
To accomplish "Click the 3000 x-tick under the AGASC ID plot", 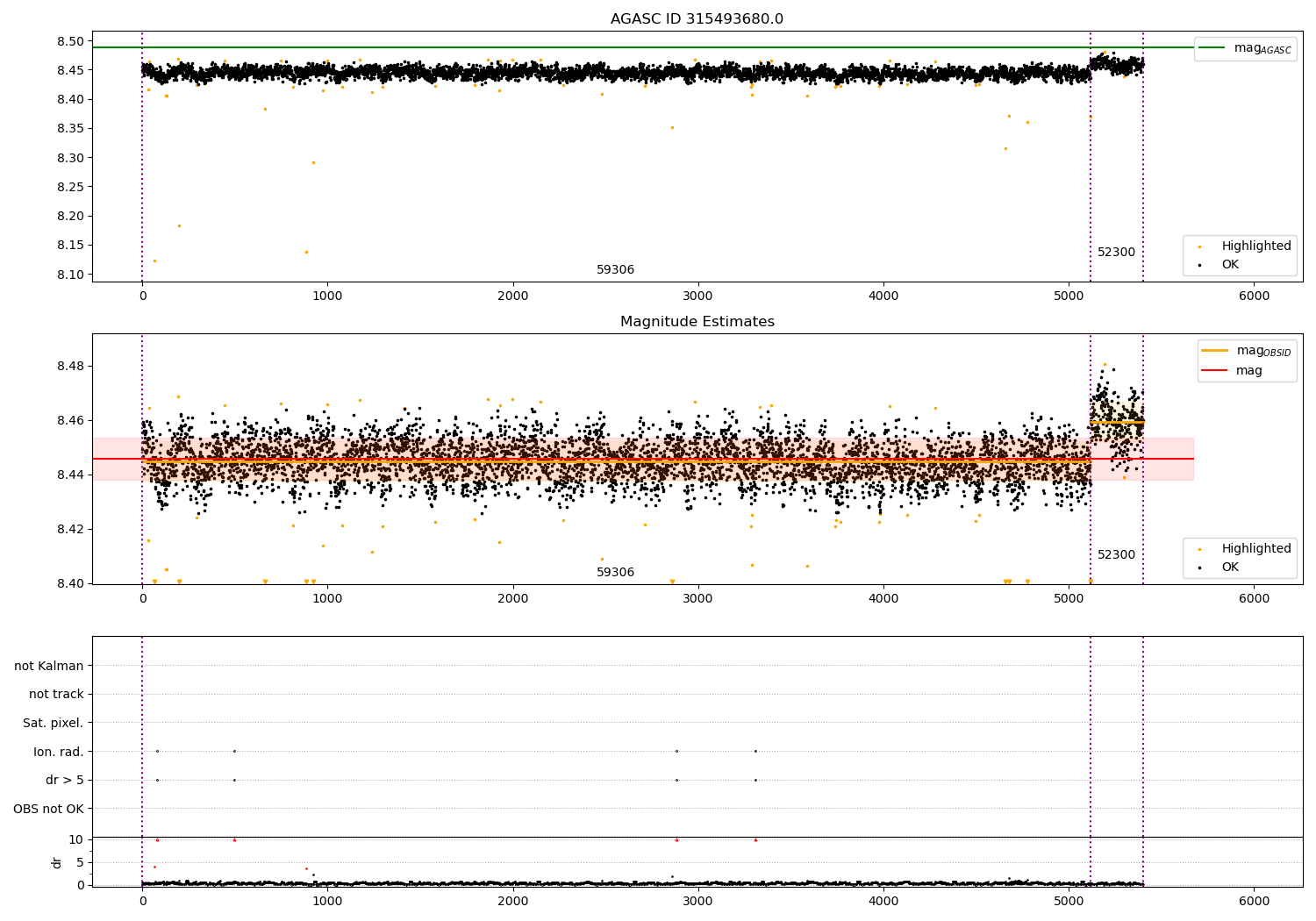I will [698, 296].
